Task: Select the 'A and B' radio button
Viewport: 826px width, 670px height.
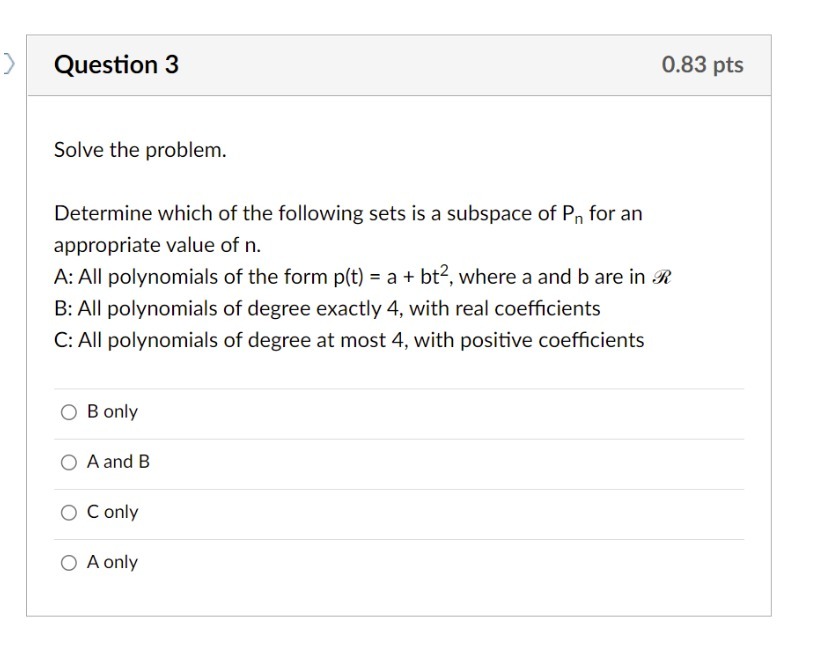Action: tap(68, 461)
